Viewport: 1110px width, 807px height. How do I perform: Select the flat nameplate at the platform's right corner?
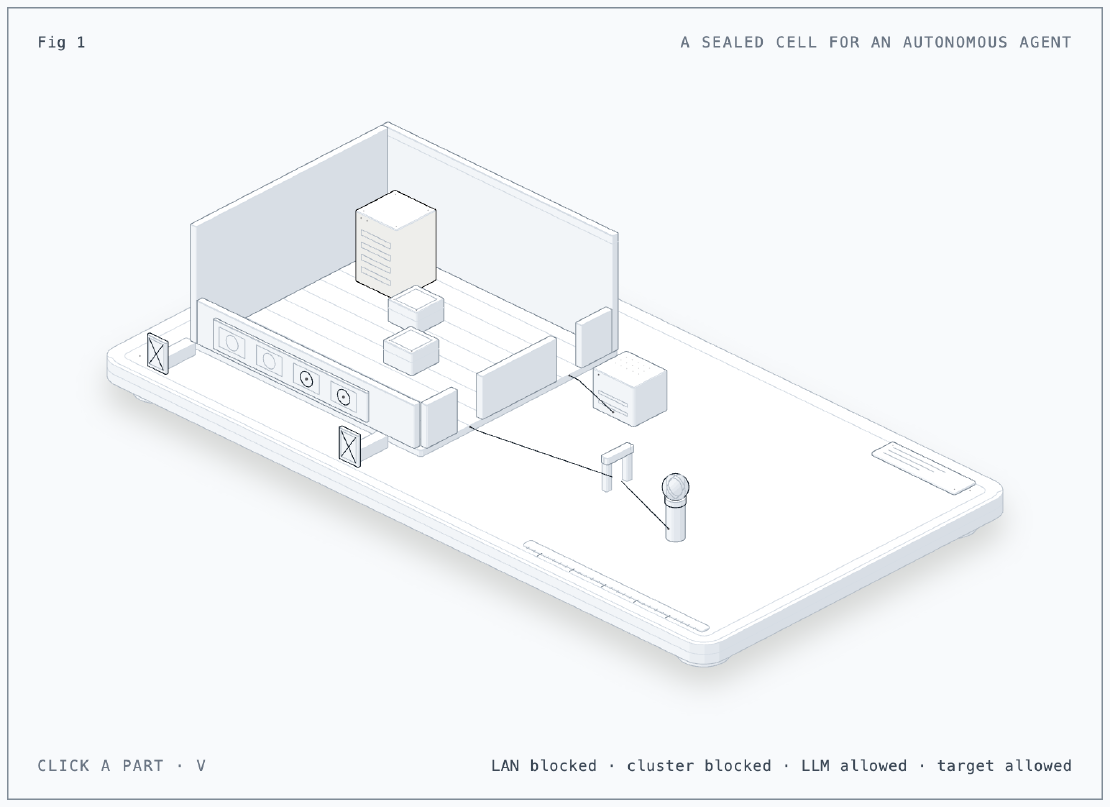click(923, 469)
